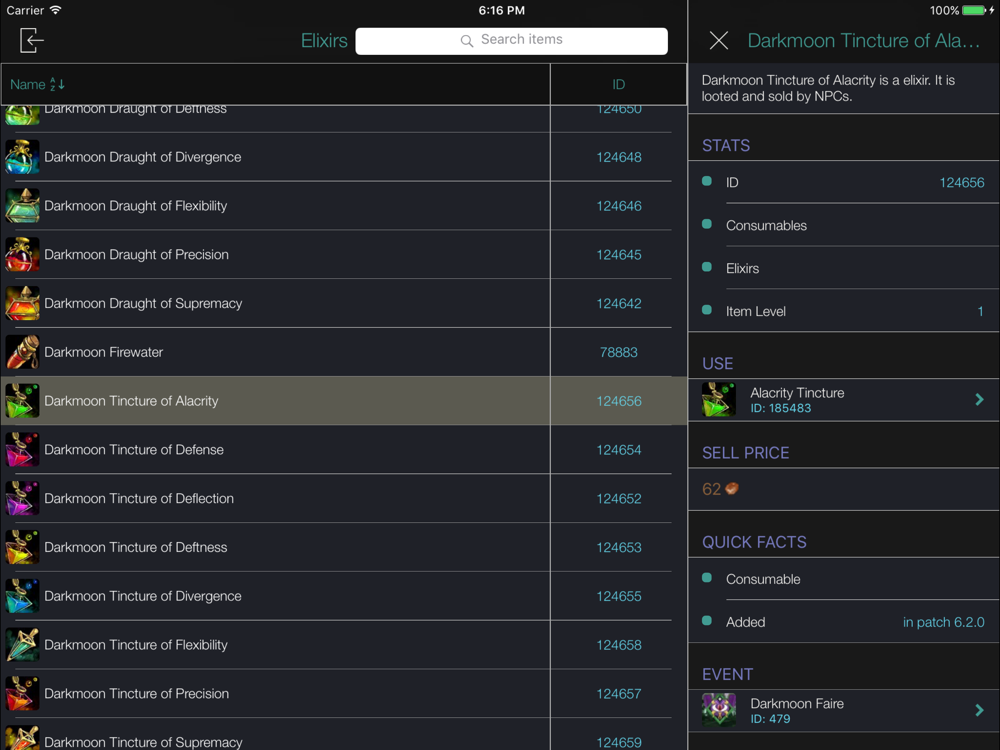Click the Elixirs title in top bar
Viewport: 1000px width, 750px height.
tap(324, 41)
